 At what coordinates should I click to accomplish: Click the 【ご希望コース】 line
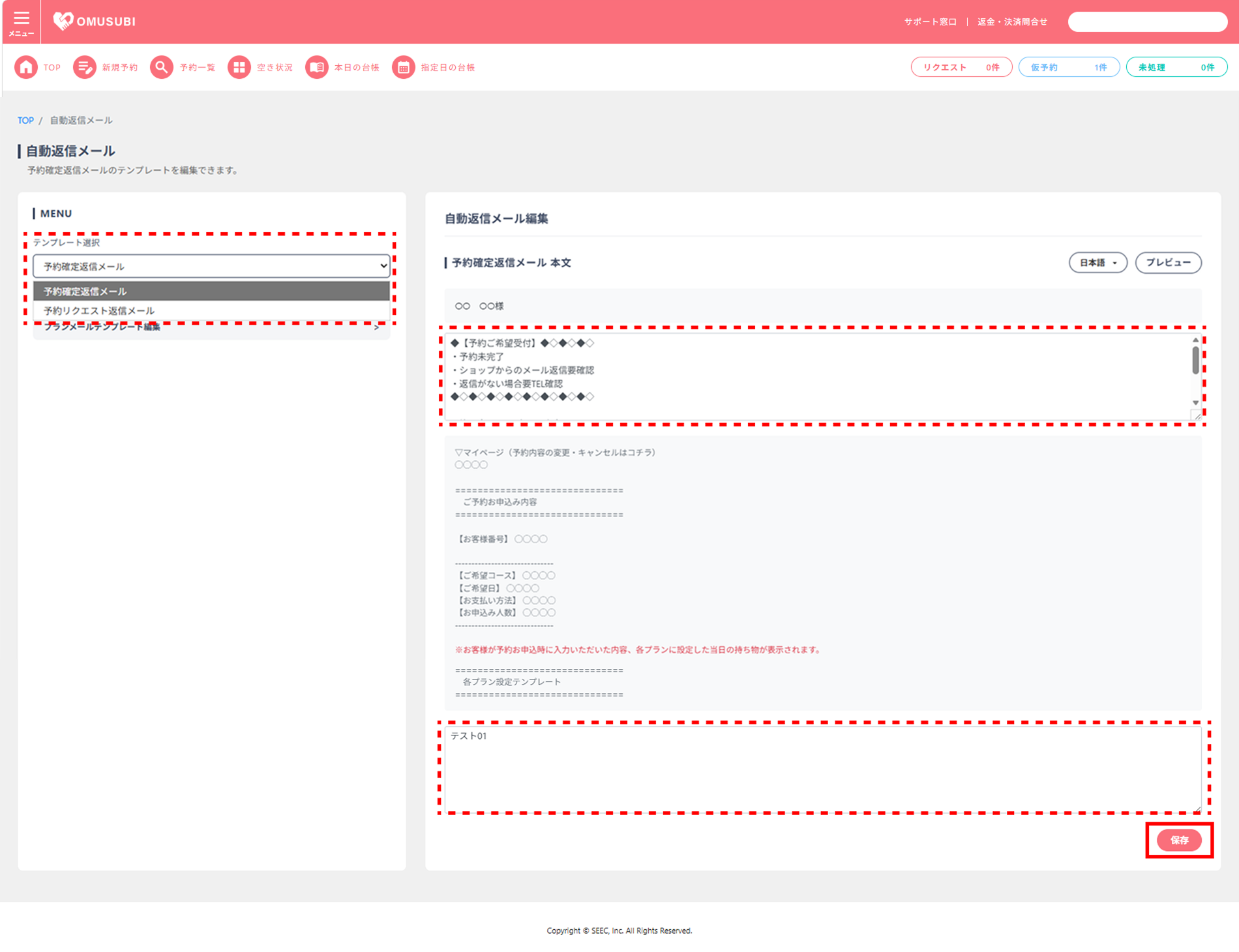click(505, 575)
